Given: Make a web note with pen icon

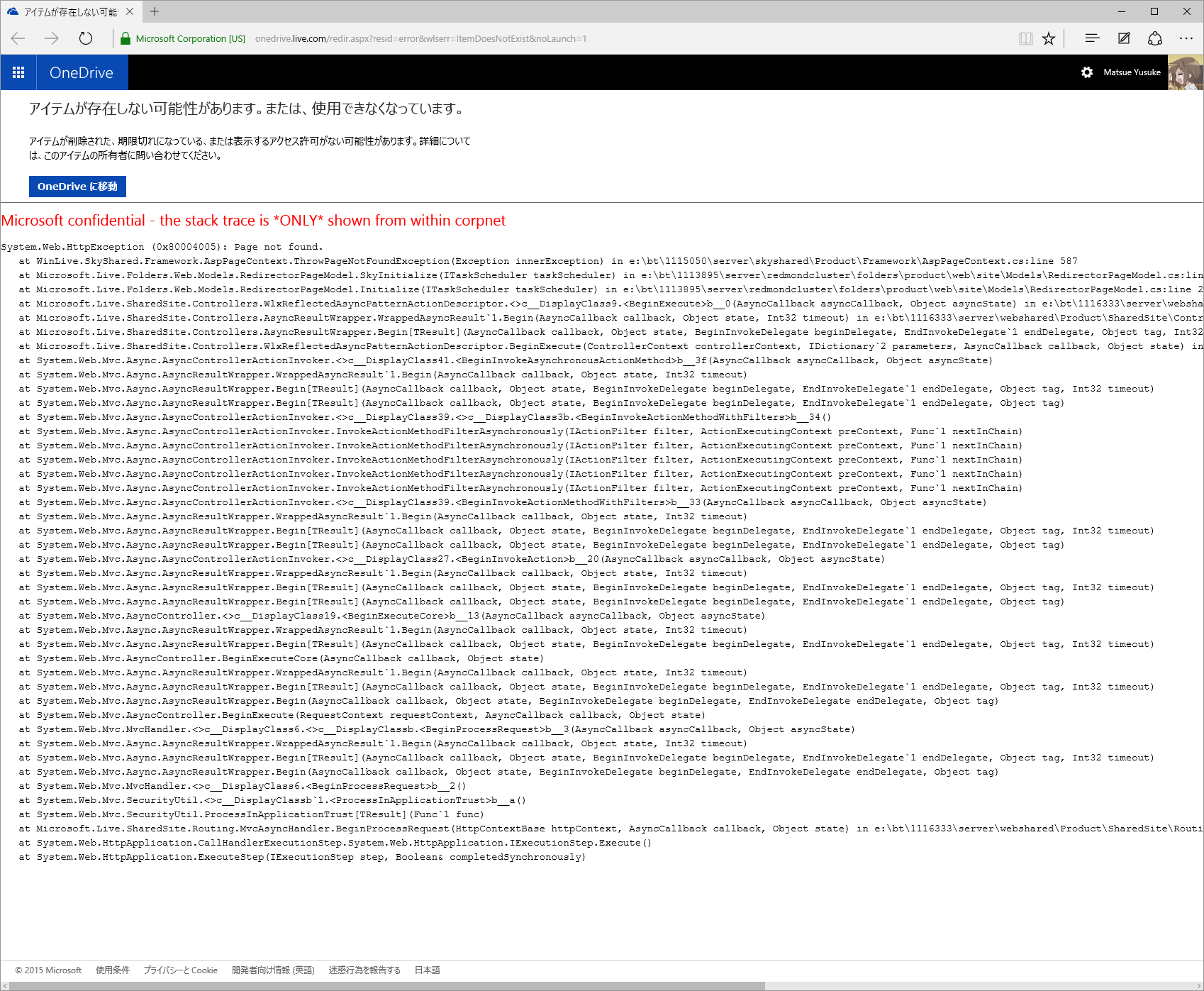Looking at the screenshot, I should pos(1124,38).
